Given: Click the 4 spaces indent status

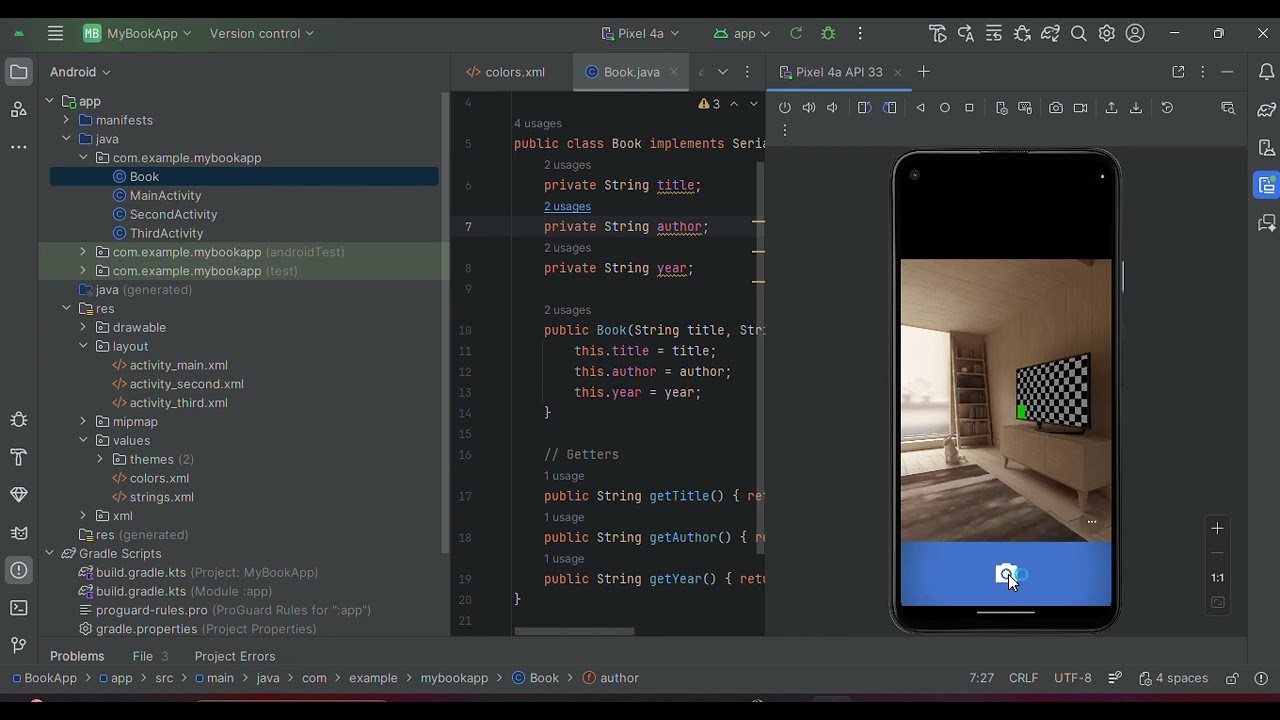Looking at the screenshot, I should click(x=1173, y=678).
